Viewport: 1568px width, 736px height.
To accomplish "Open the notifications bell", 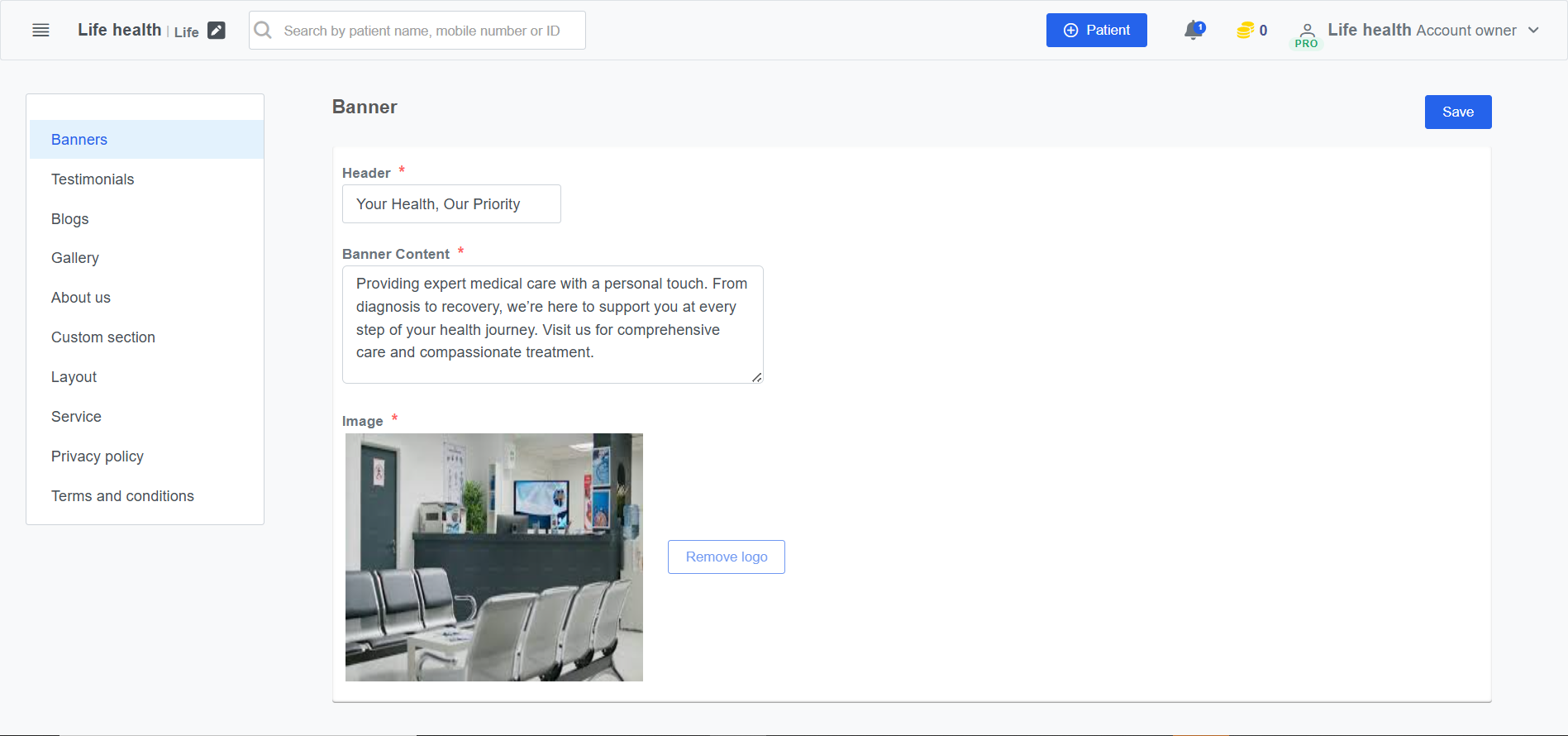I will click(x=1194, y=31).
